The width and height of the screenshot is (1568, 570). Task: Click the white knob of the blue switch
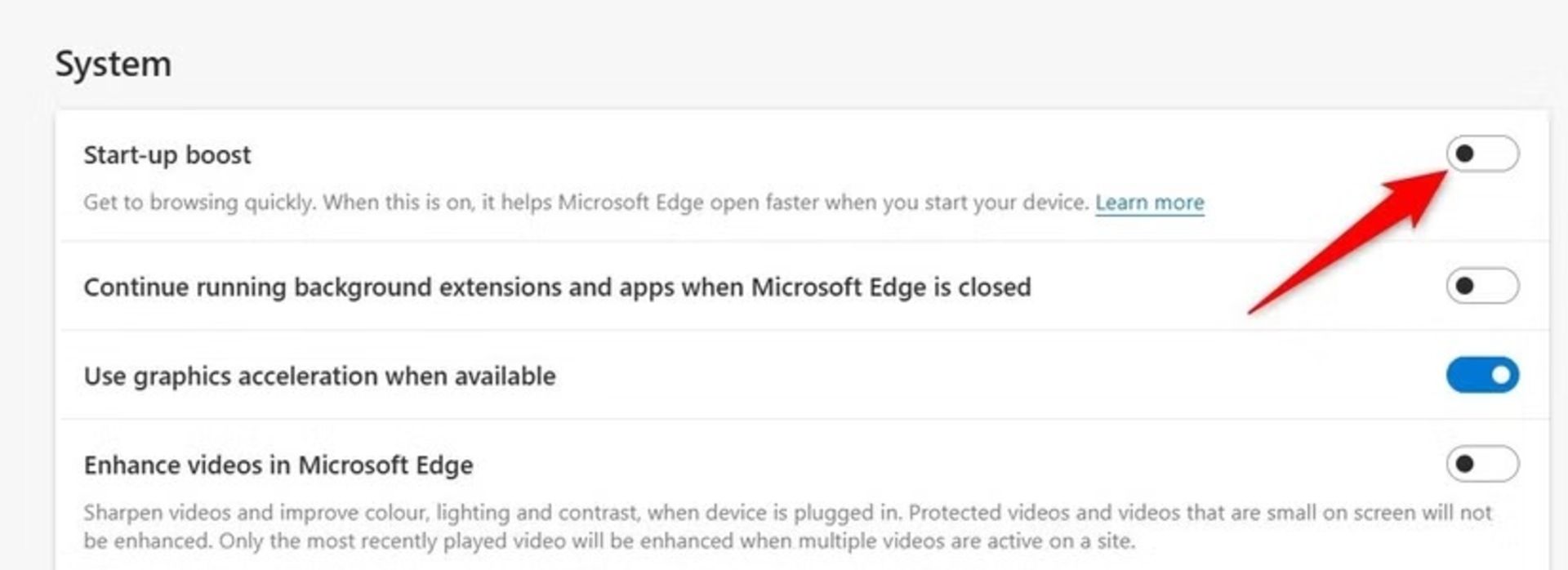tap(1501, 375)
